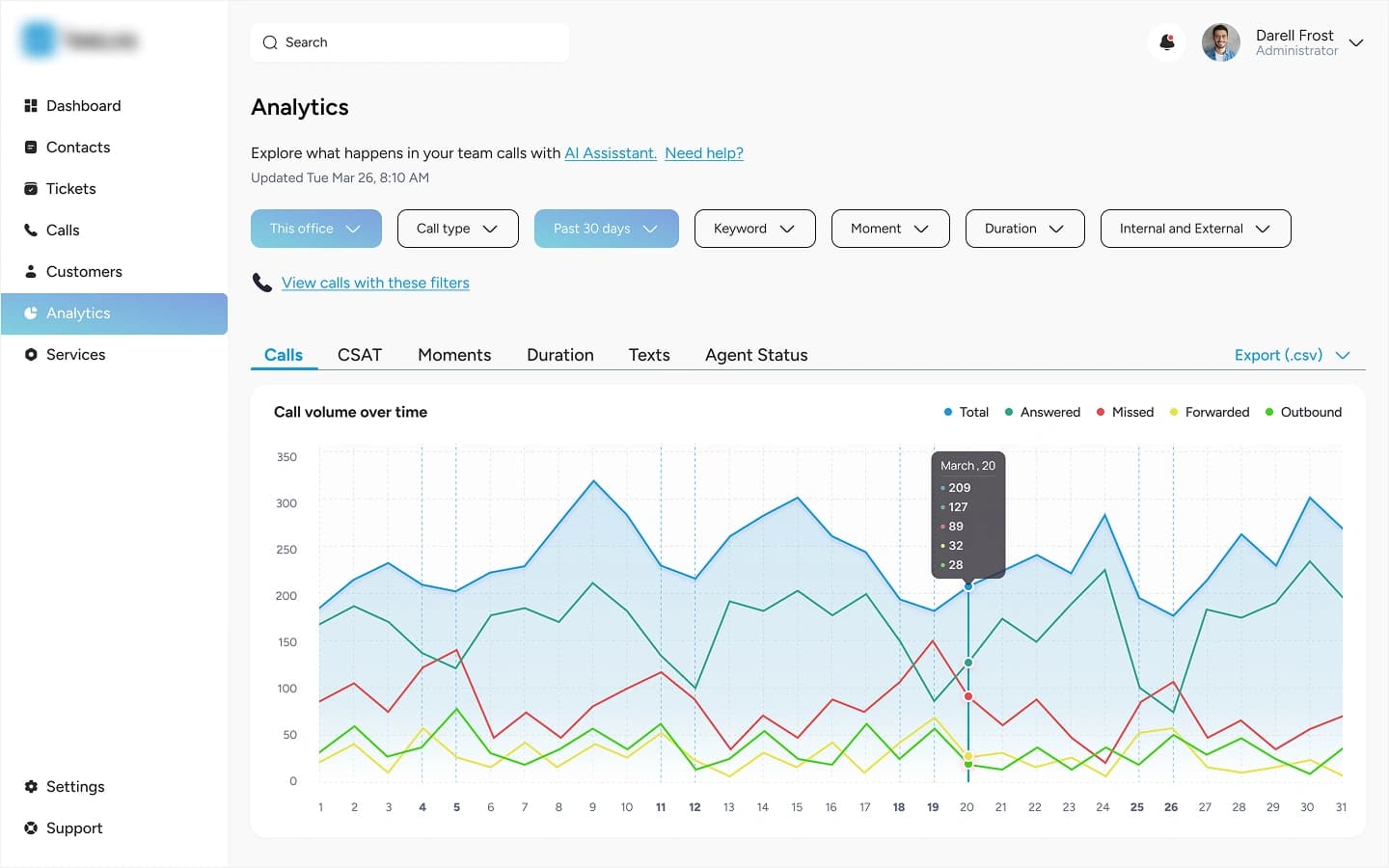Click the Tickets icon in sidebar
The height and width of the screenshot is (868, 1389).
point(31,189)
